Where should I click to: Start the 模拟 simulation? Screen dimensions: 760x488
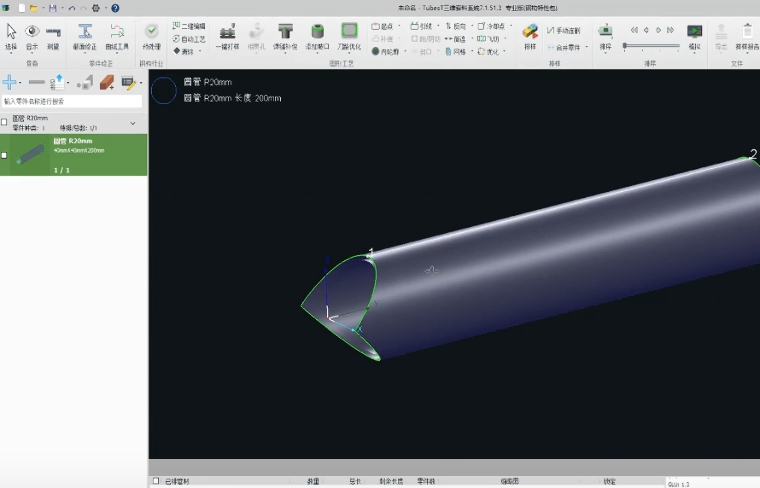[x=694, y=36]
